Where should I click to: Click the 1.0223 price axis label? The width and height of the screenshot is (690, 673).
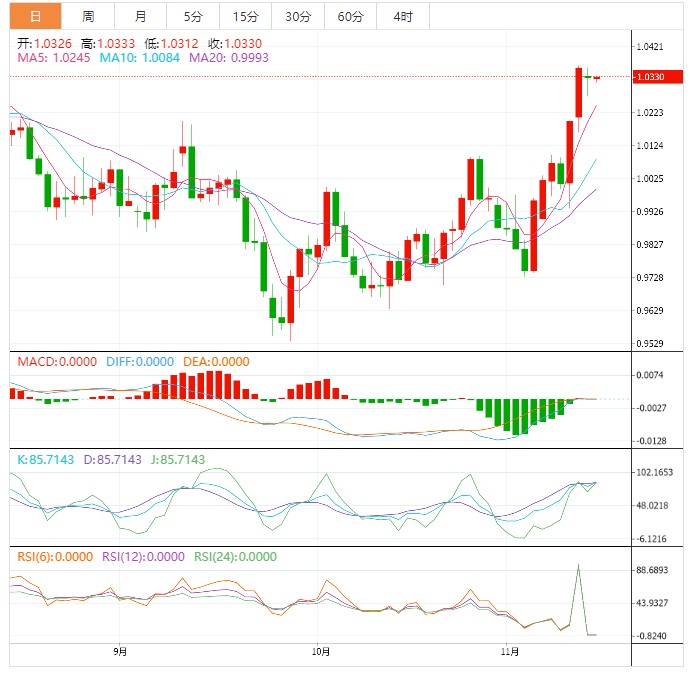[650, 113]
